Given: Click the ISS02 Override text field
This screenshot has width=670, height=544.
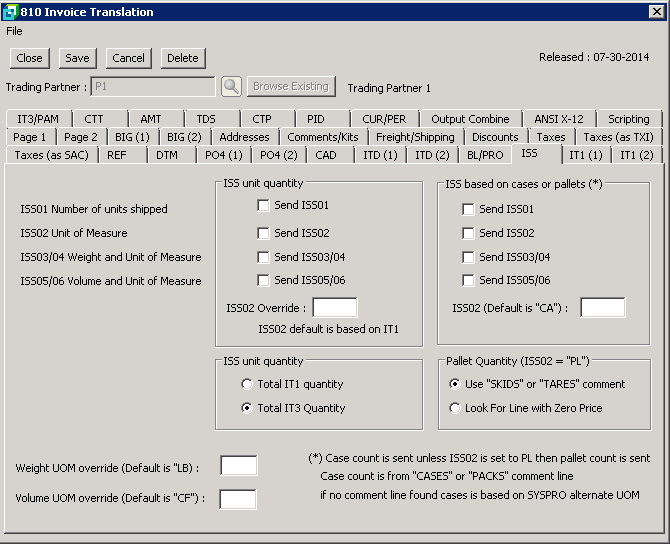Looking at the screenshot, I should pyautogui.click(x=335, y=308).
